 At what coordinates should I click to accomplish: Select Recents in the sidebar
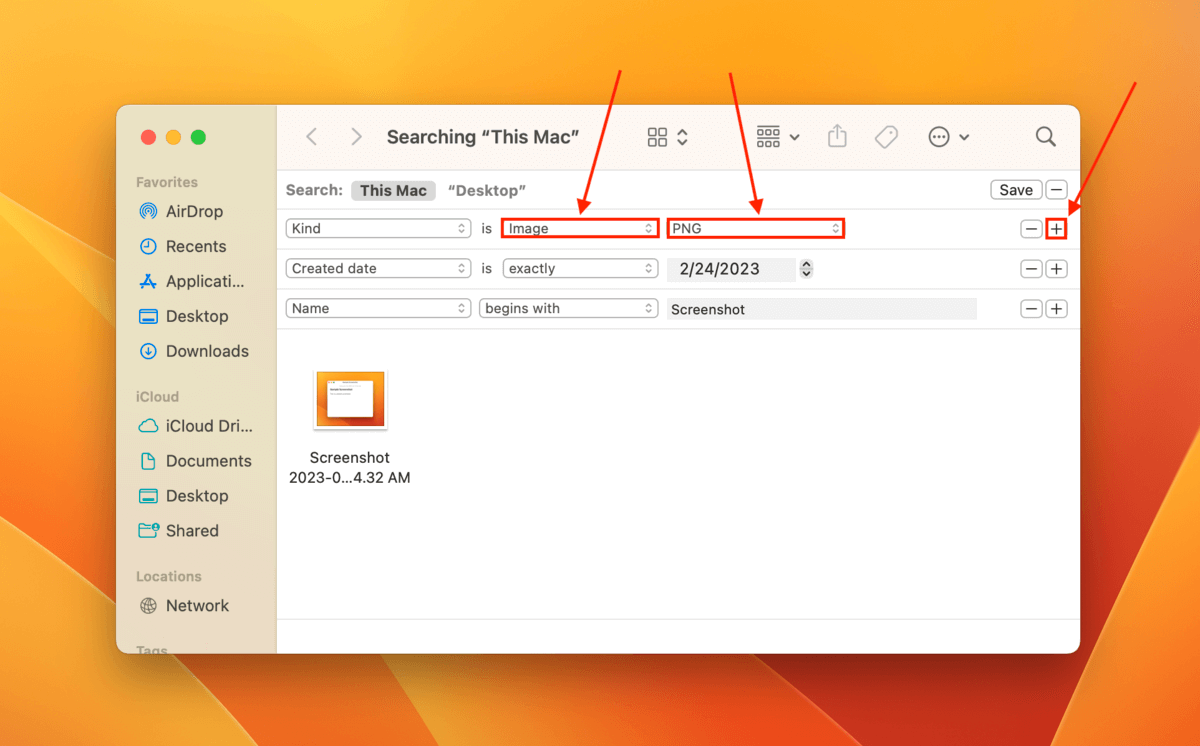point(195,247)
